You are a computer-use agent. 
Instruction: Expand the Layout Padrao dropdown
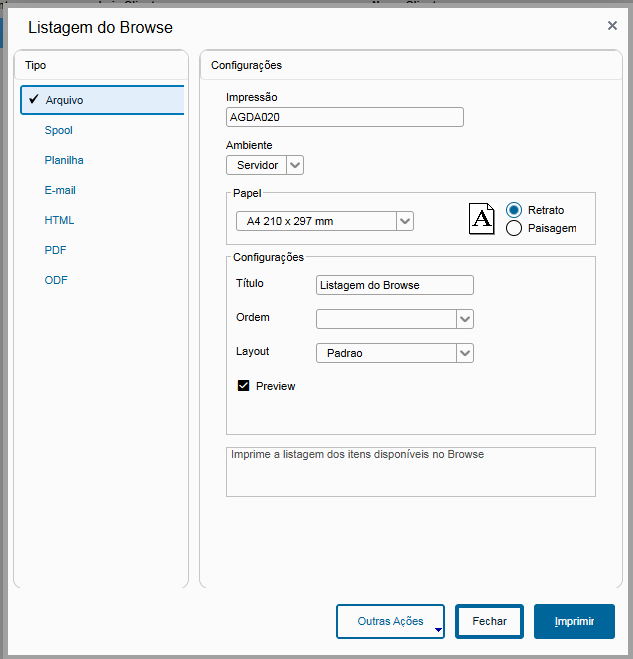(464, 353)
